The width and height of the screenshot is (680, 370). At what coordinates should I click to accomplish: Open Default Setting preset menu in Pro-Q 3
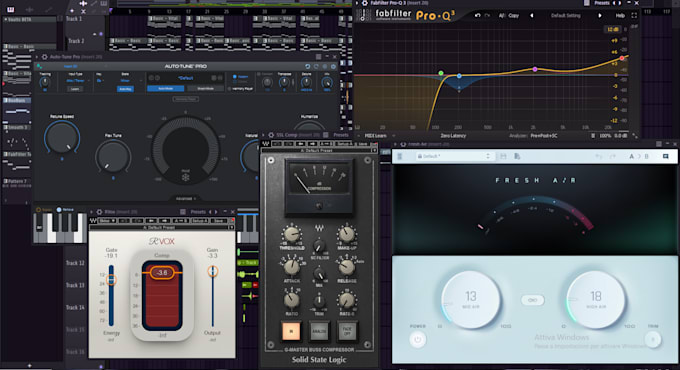pyautogui.click(x=566, y=15)
